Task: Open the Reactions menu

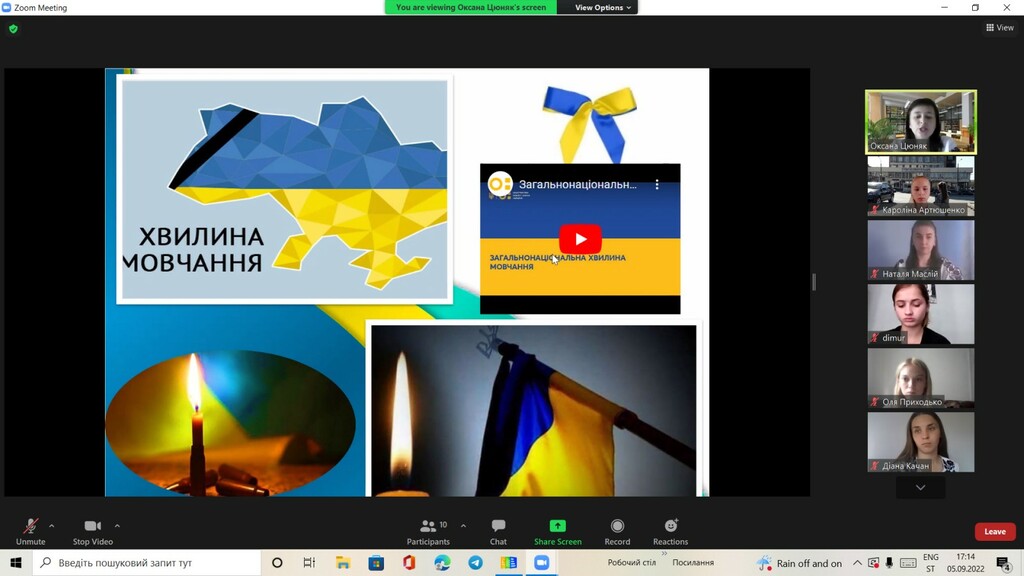Action: [x=670, y=528]
